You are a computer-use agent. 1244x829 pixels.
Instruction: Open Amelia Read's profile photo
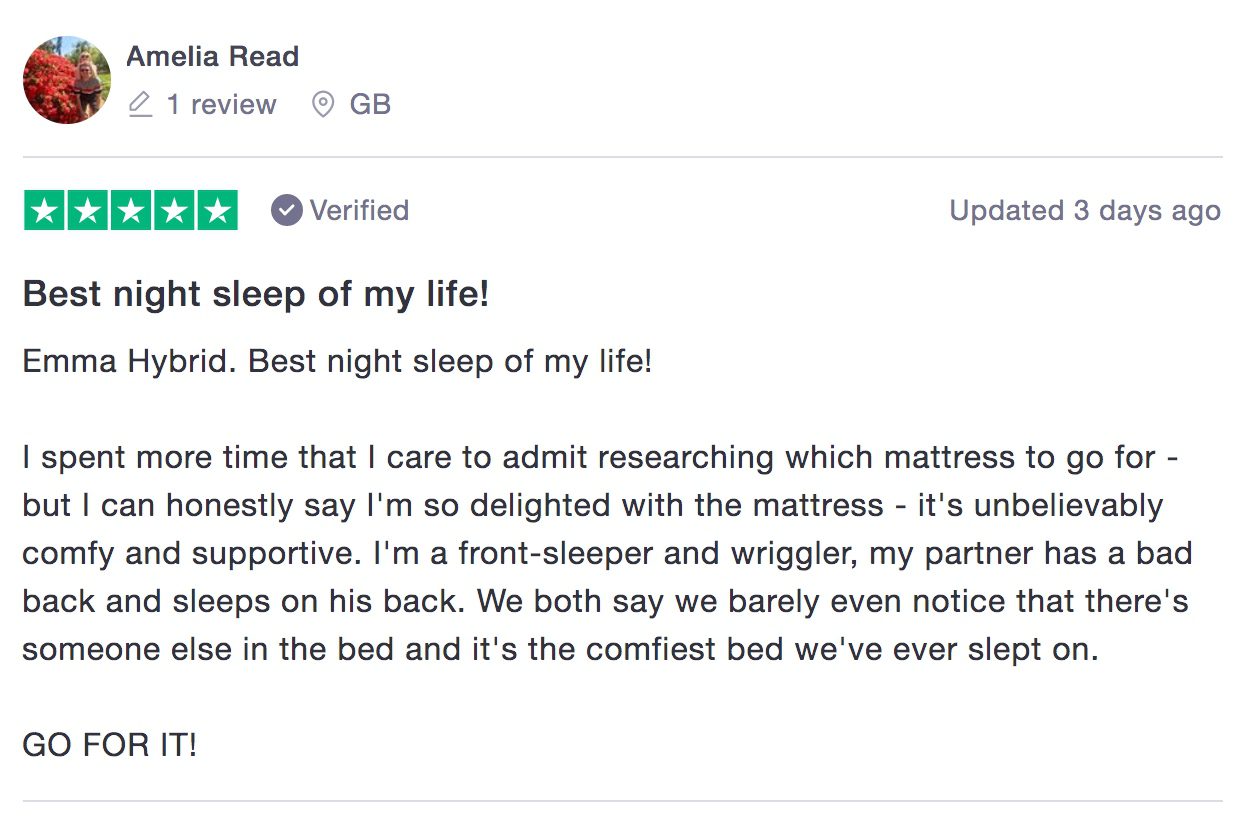[x=66, y=79]
